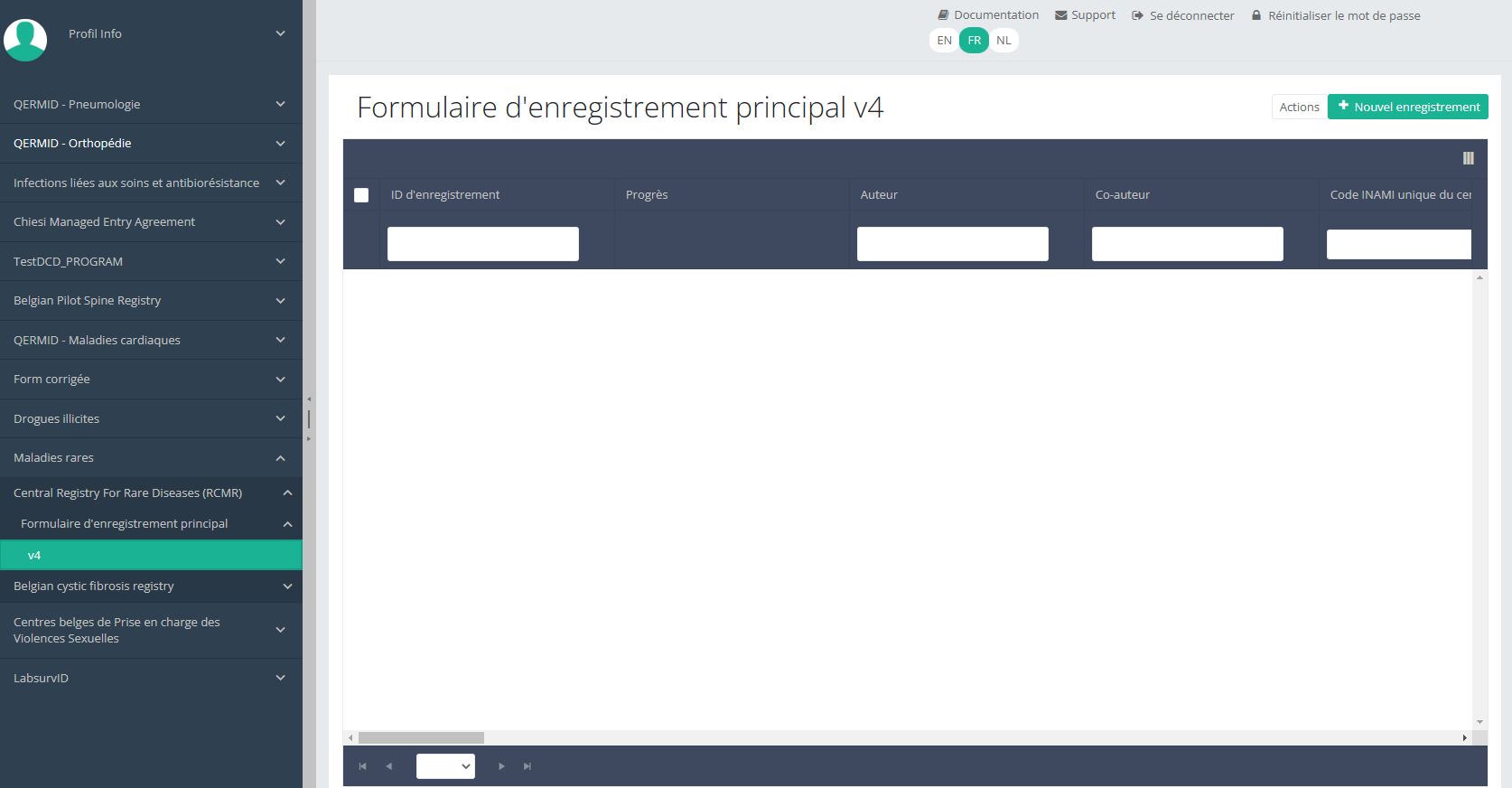
Task: Open the Documentation link with book icon
Action: point(988,15)
